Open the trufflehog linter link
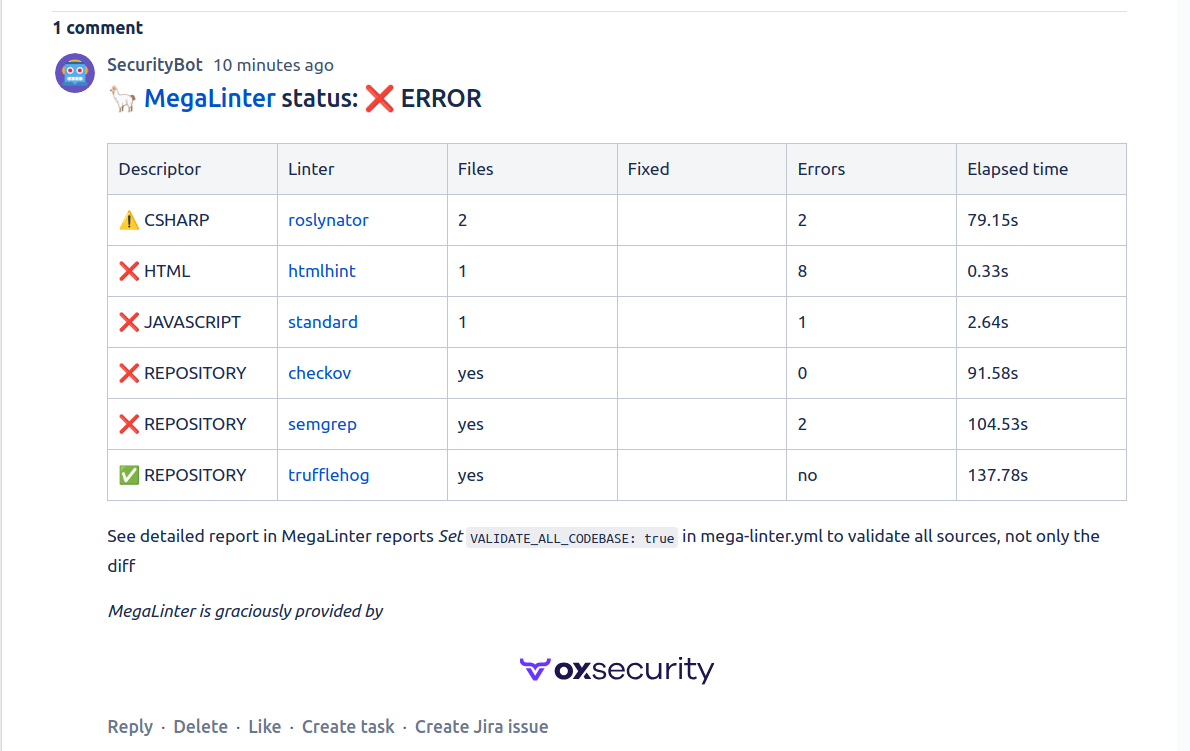The height and width of the screenshot is (751, 1190). tap(329, 475)
